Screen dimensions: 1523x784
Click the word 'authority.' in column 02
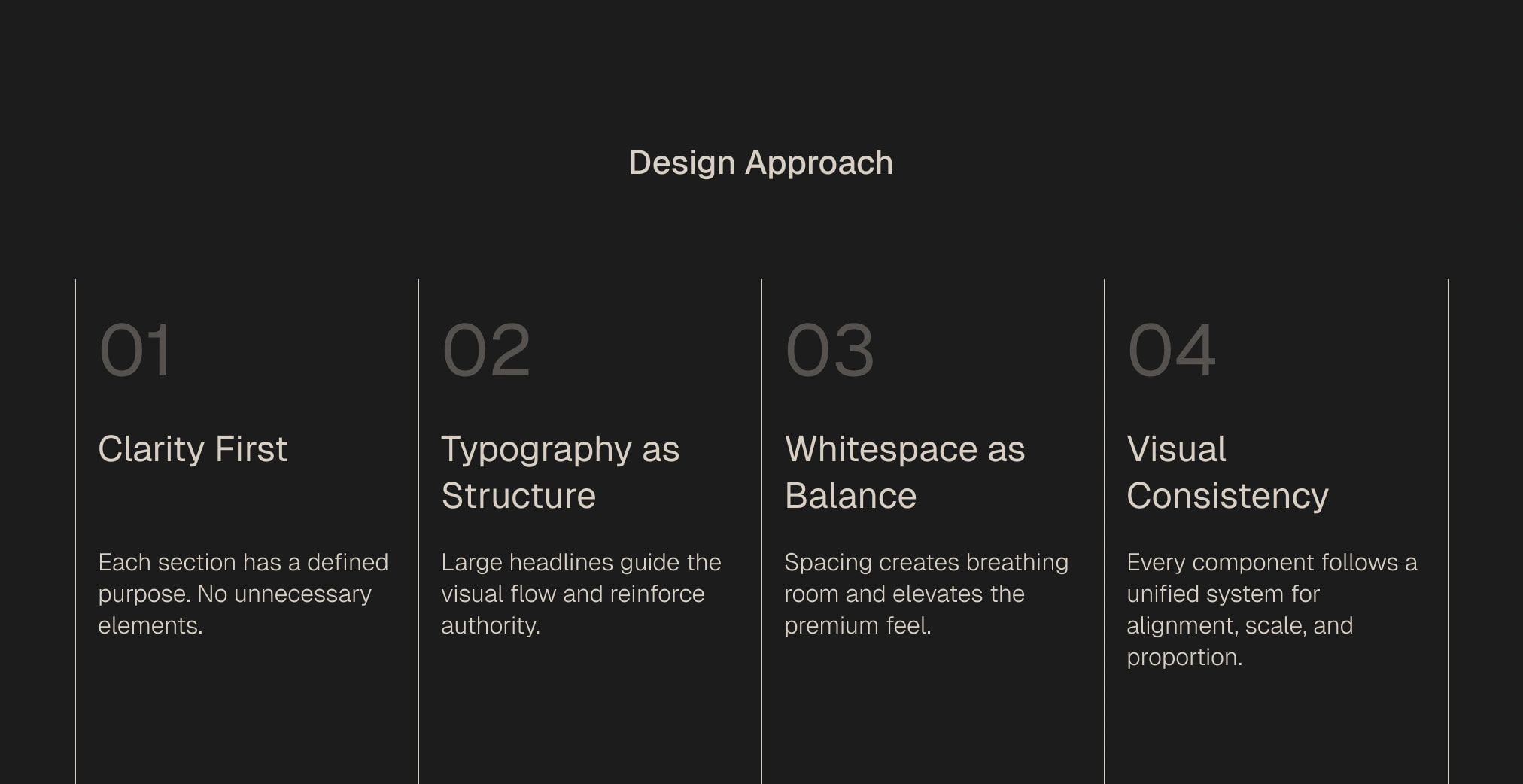click(x=491, y=626)
